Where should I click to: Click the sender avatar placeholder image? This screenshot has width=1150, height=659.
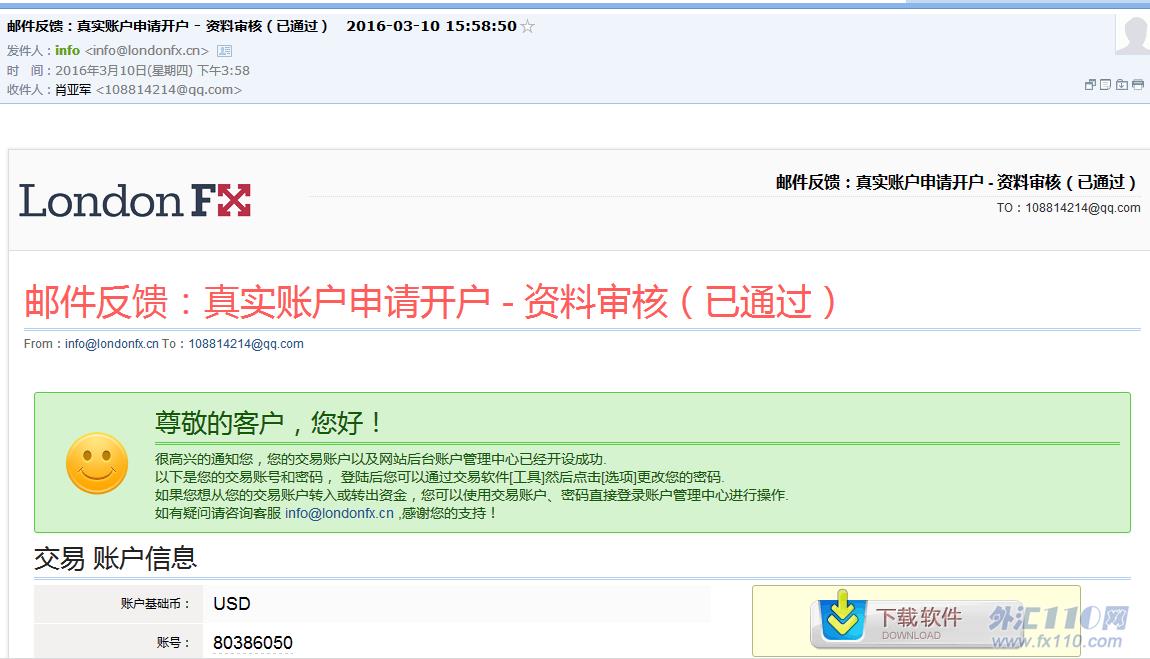point(1132,35)
